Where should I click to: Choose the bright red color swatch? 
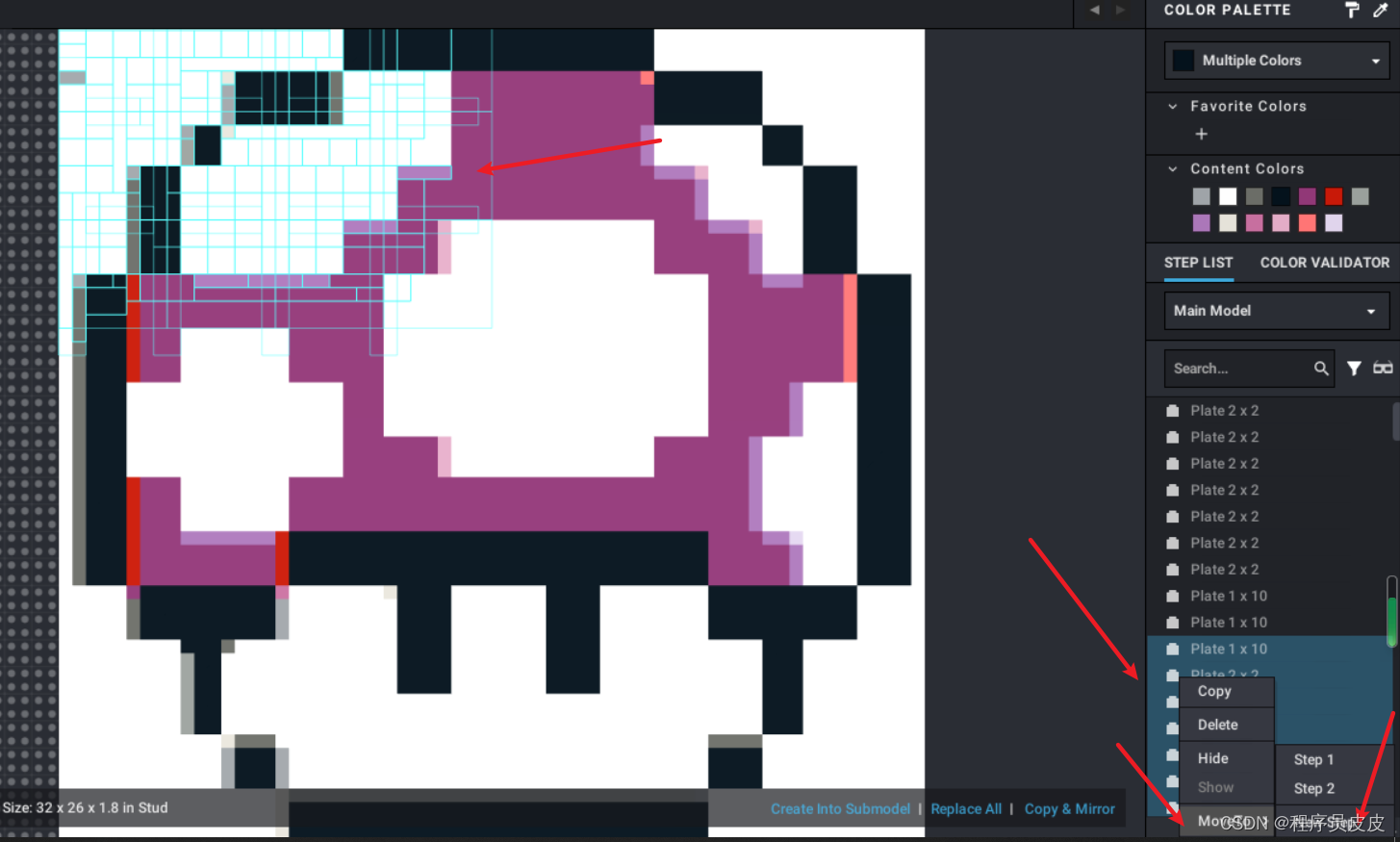click(1334, 196)
